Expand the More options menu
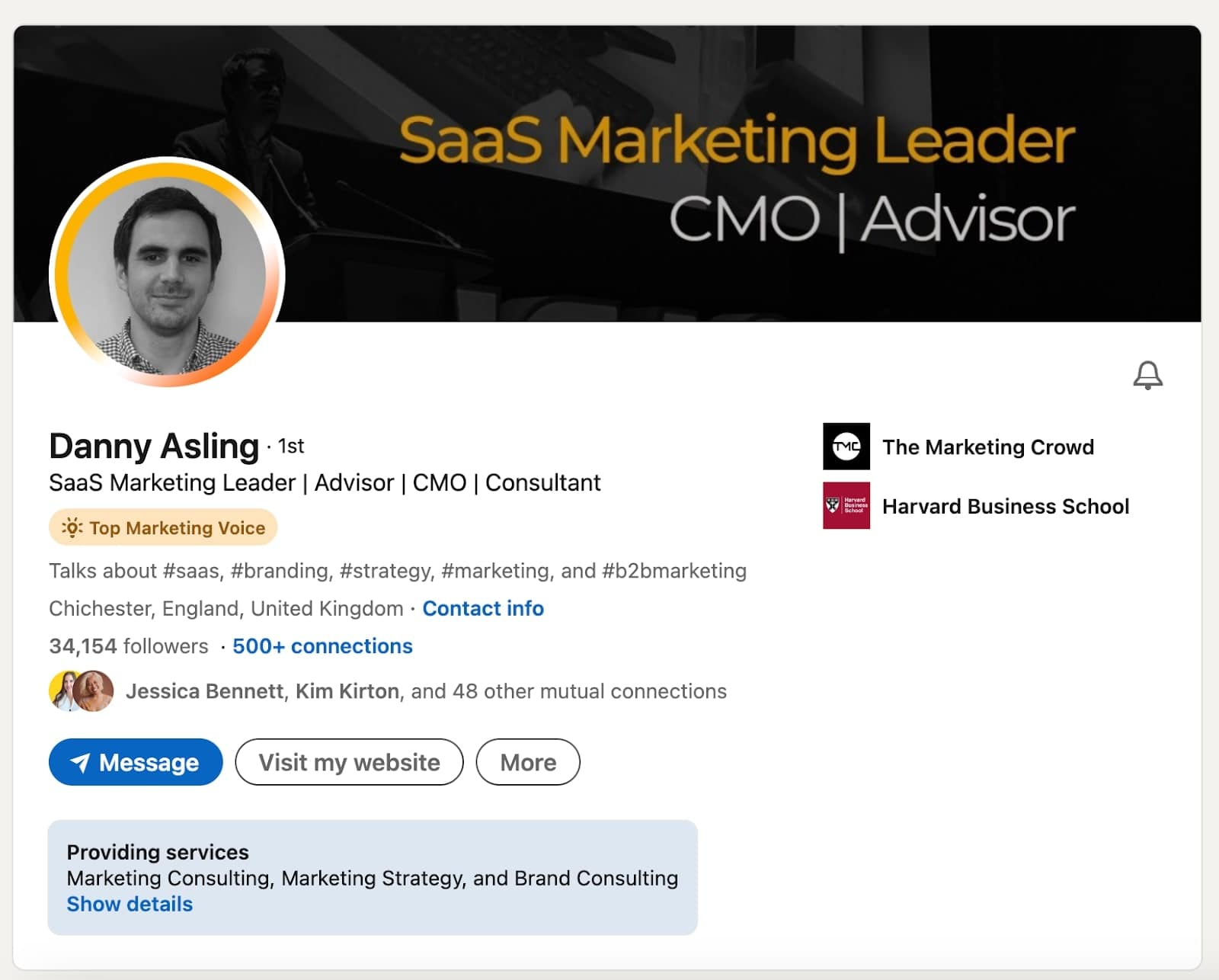 (x=527, y=762)
